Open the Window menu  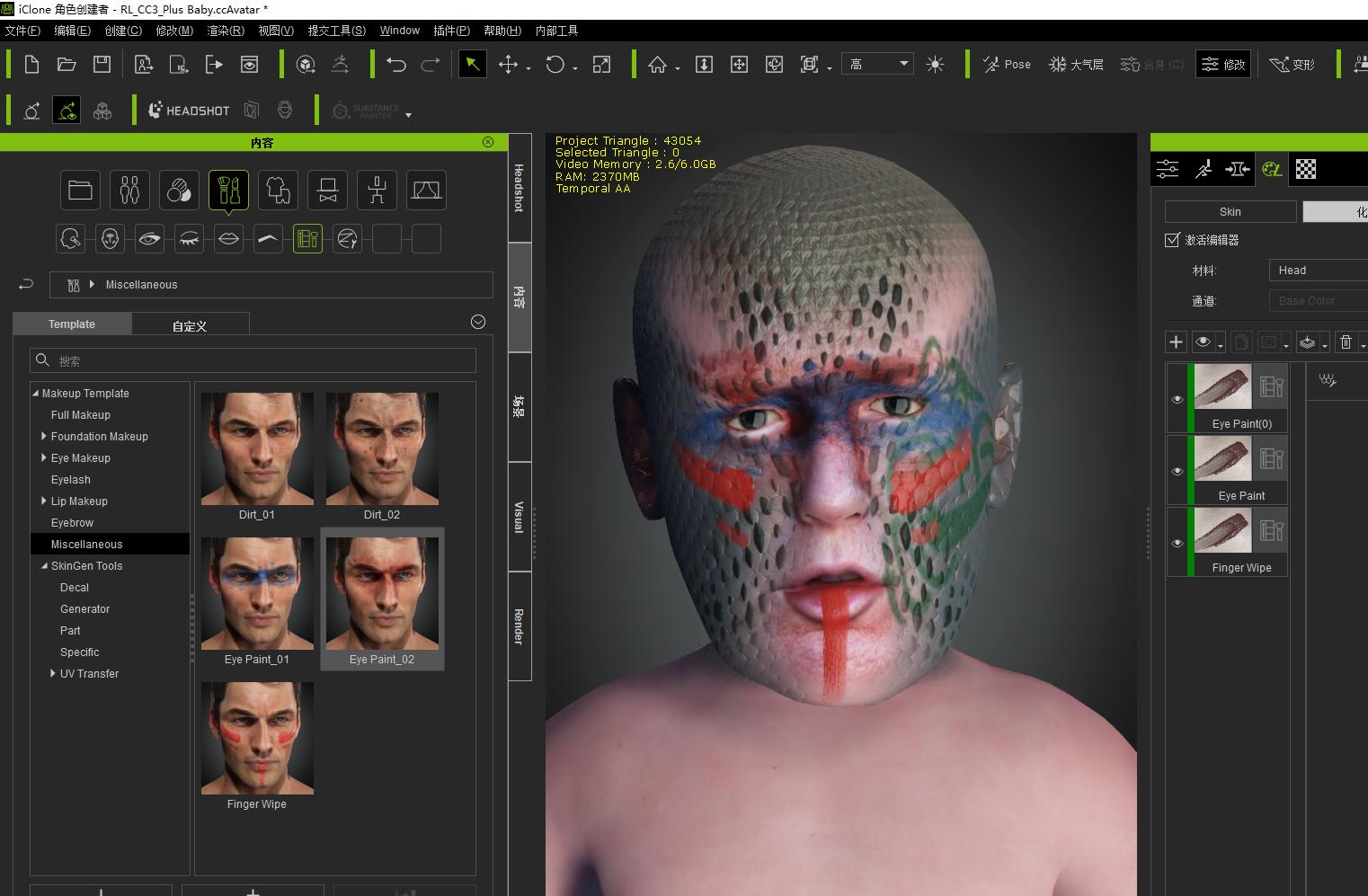(x=399, y=31)
